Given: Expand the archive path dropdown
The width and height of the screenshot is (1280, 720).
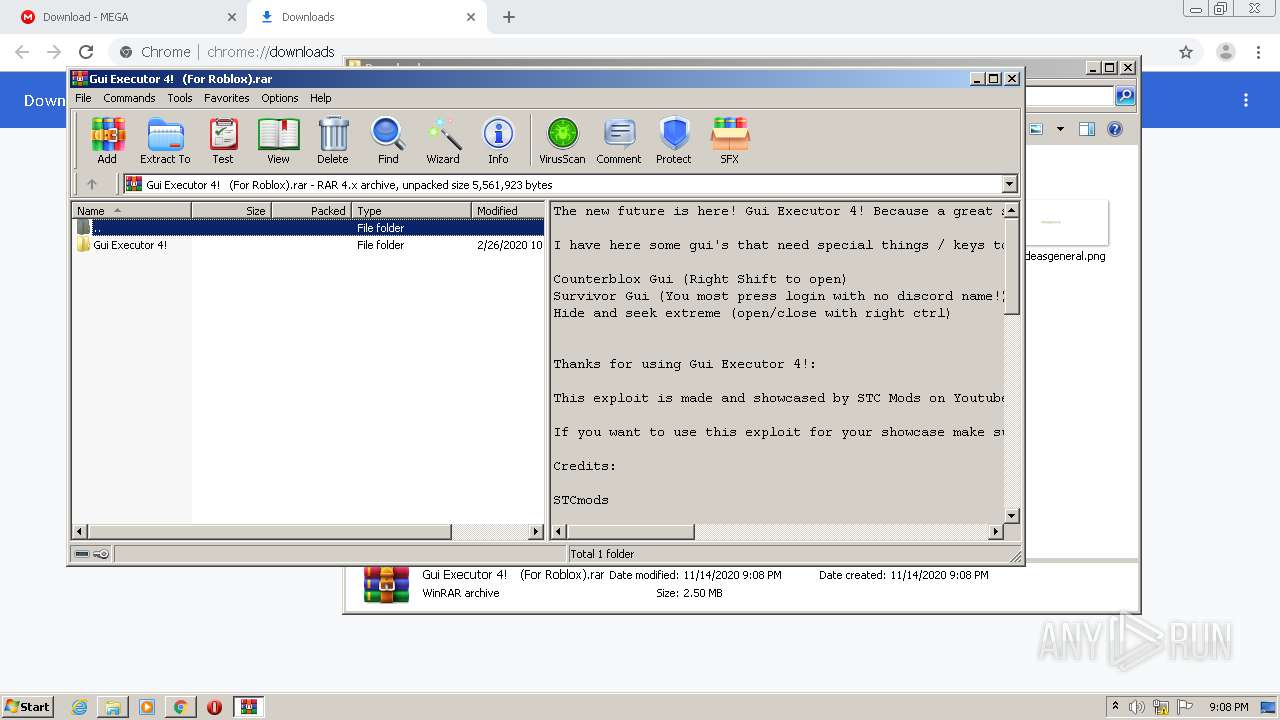Looking at the screenshot, I should point(1009,184).
